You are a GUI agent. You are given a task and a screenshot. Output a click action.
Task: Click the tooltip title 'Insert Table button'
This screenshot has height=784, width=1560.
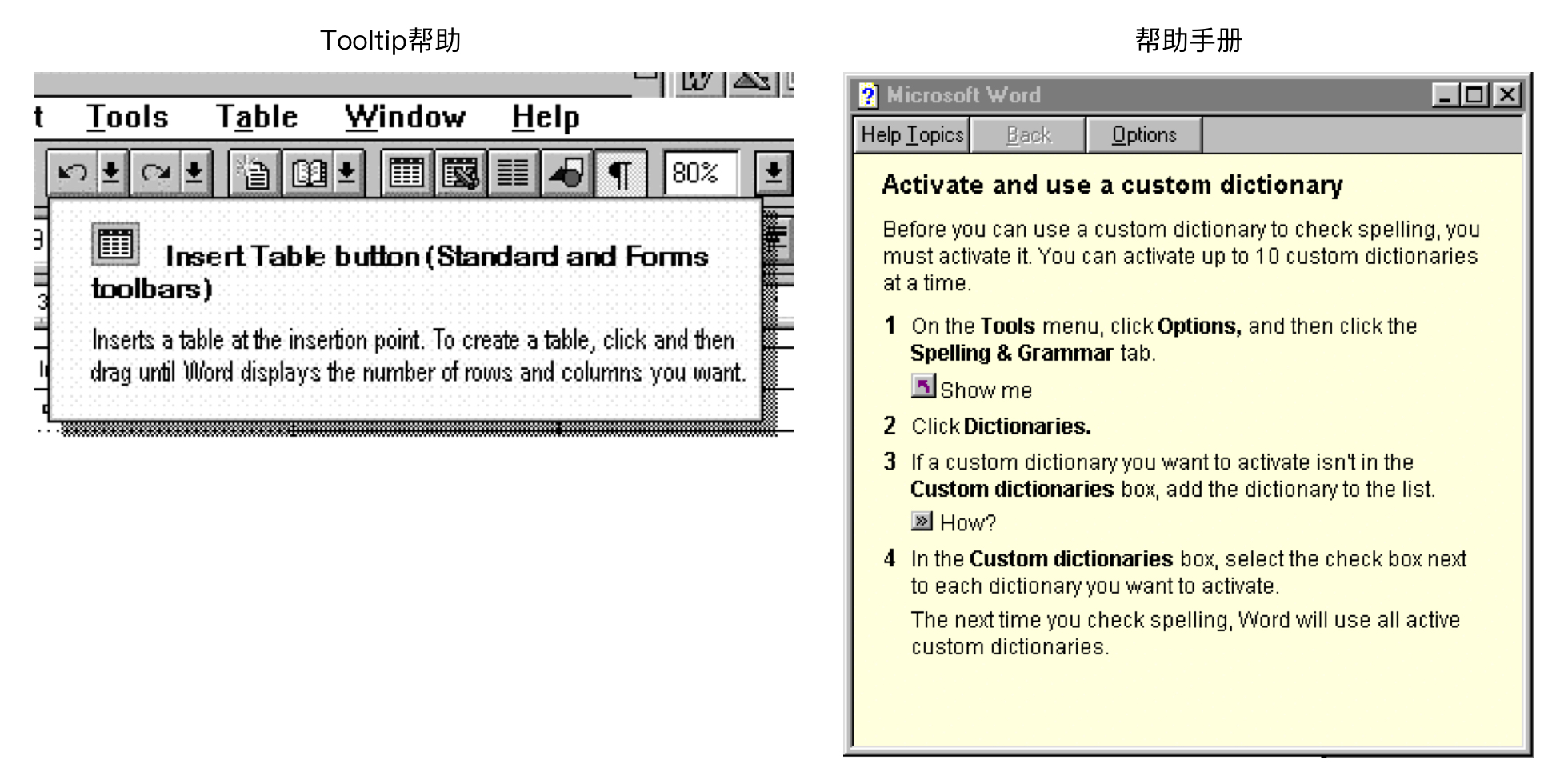pyautogui.click(x=293, y=256)
